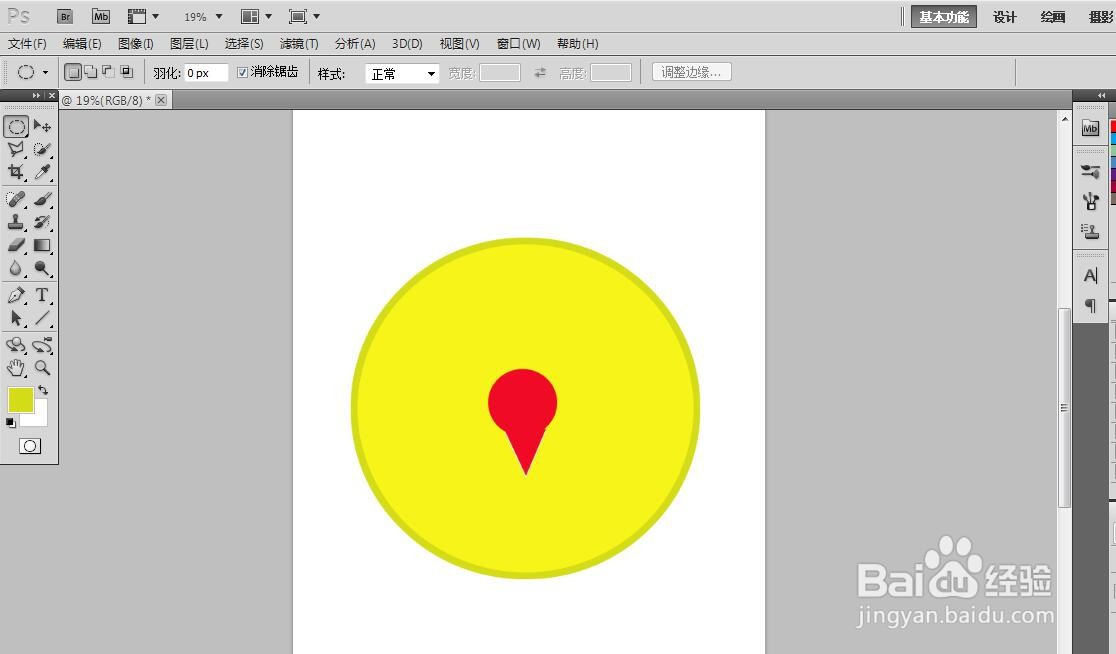Screen dimensions: 1116x654
Task: Select the Gradient tool
Action: (x=42, y=246)
